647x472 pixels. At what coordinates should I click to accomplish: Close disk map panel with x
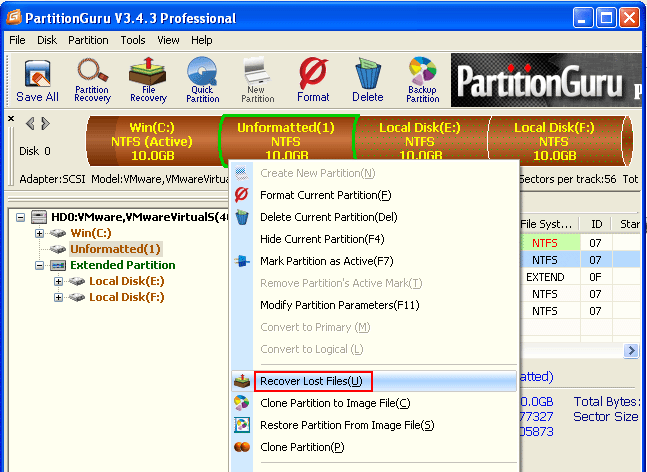point(11,118)
